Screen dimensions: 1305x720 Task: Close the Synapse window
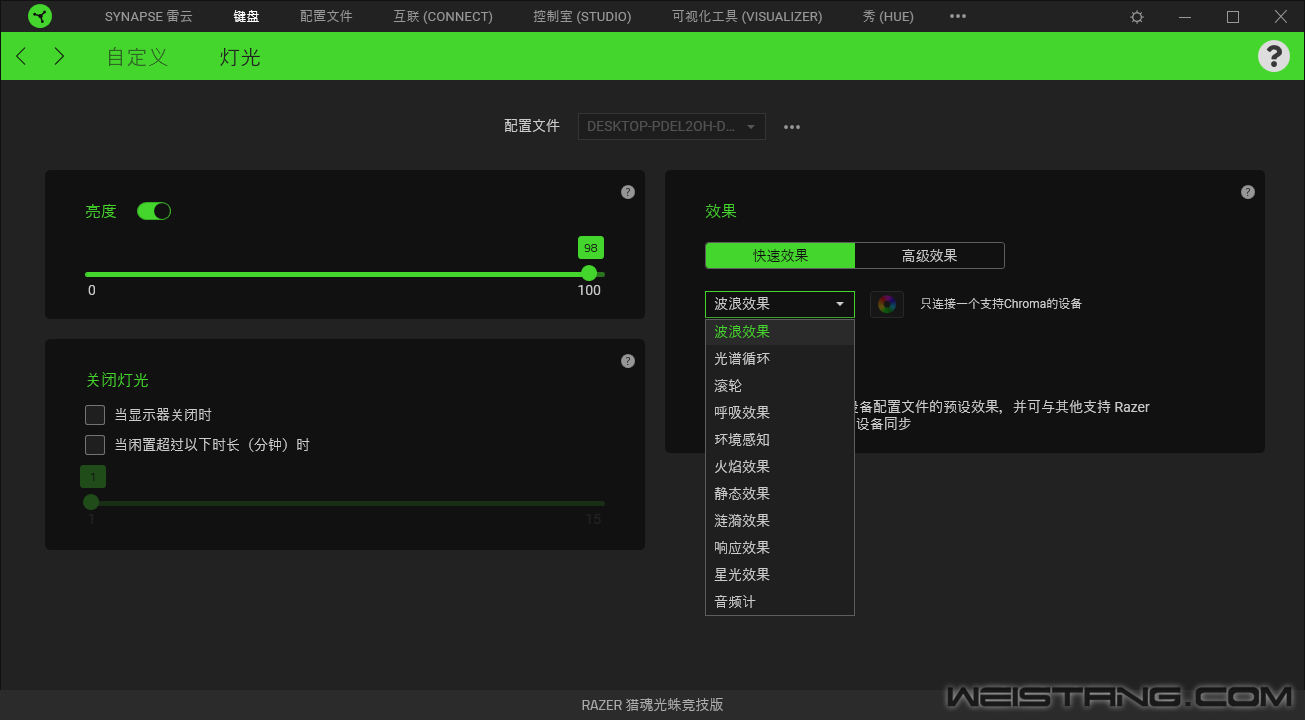coord(1281,17)
